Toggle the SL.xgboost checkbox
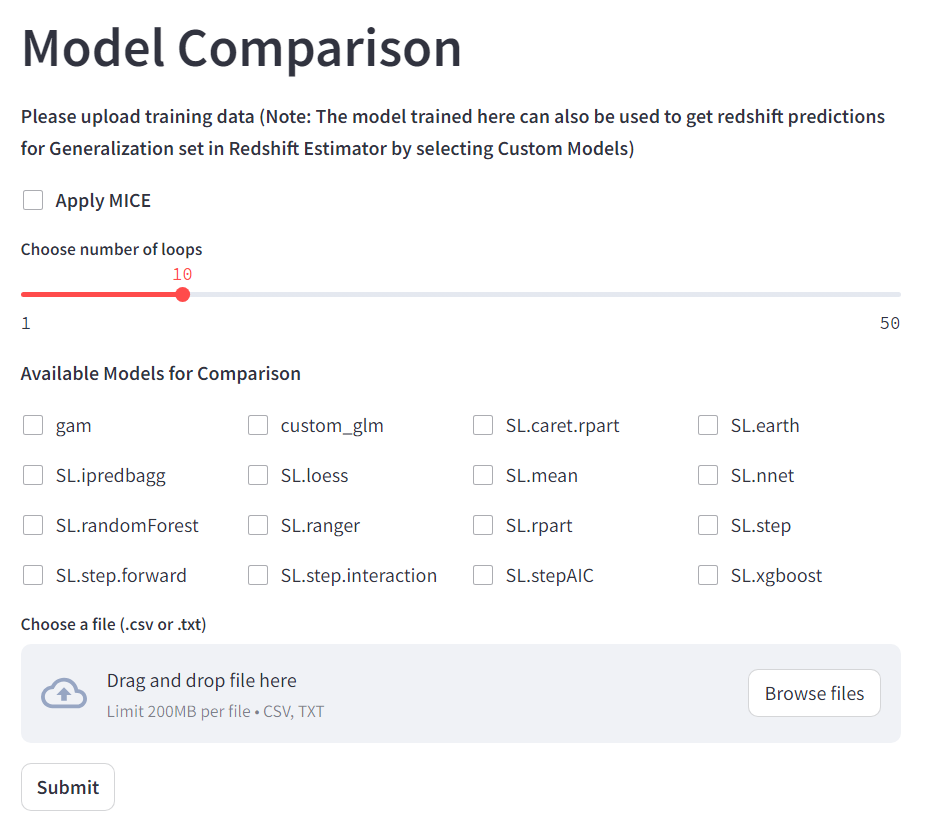937x825 pixels. click(x=708, y=576)
